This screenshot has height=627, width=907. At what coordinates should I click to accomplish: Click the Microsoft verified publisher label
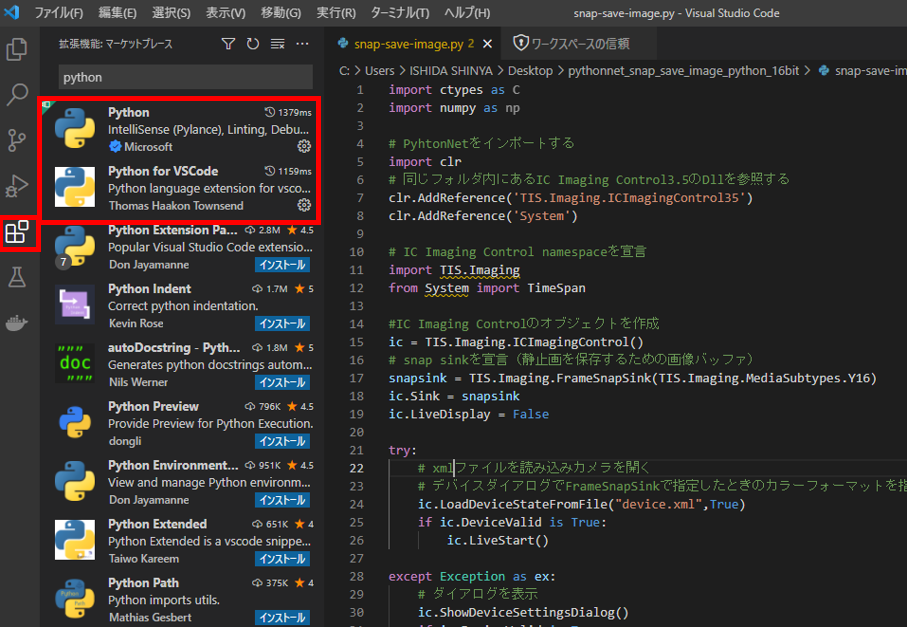[x=148, y=147]
